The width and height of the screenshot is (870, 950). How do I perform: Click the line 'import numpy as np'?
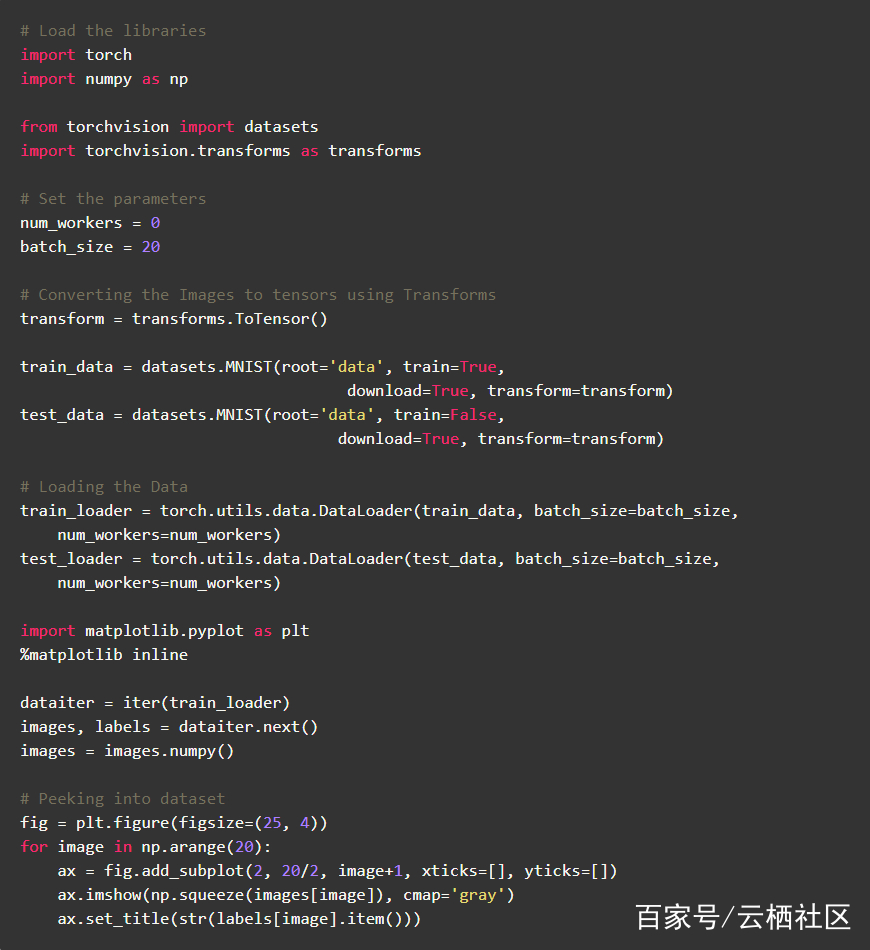tap(104, 79)
